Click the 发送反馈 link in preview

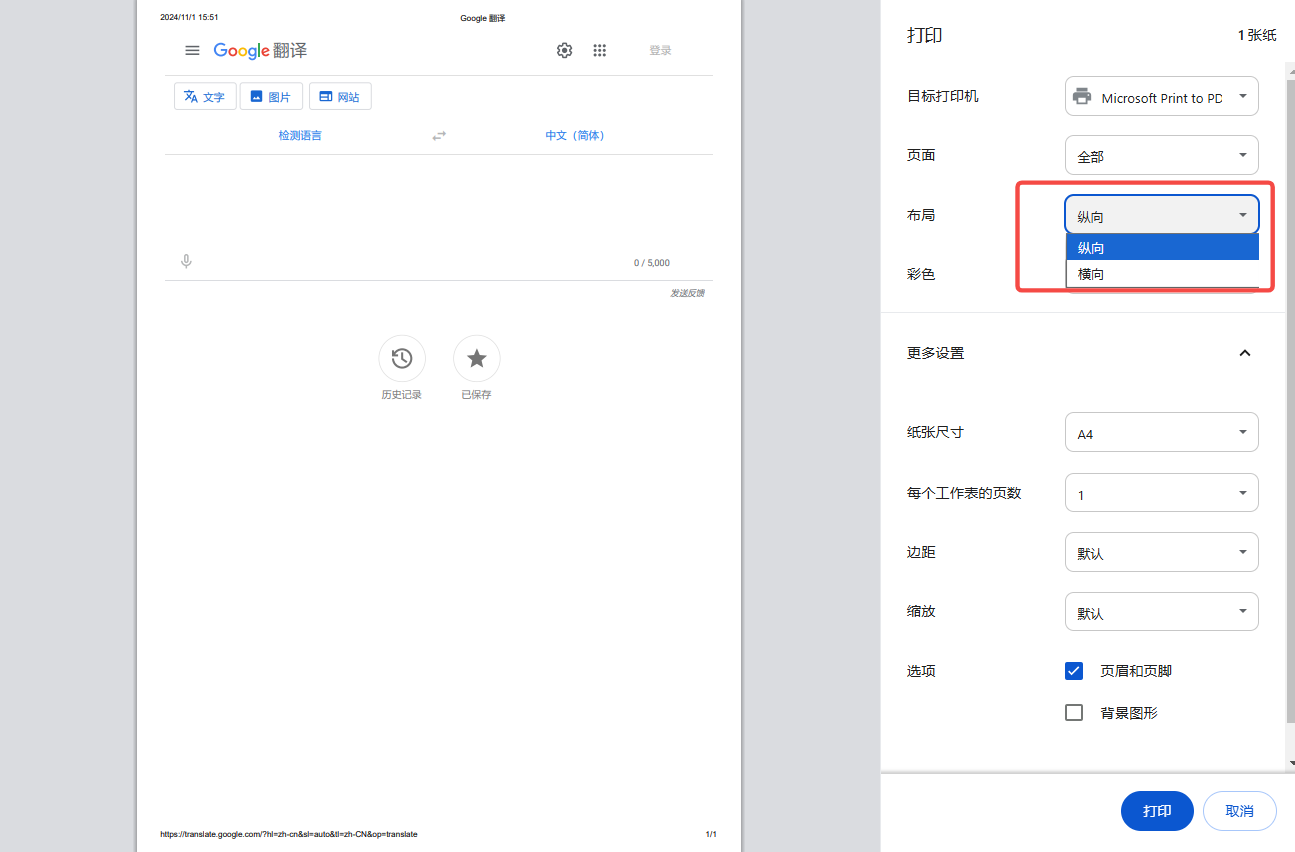(x=687, y=293)
